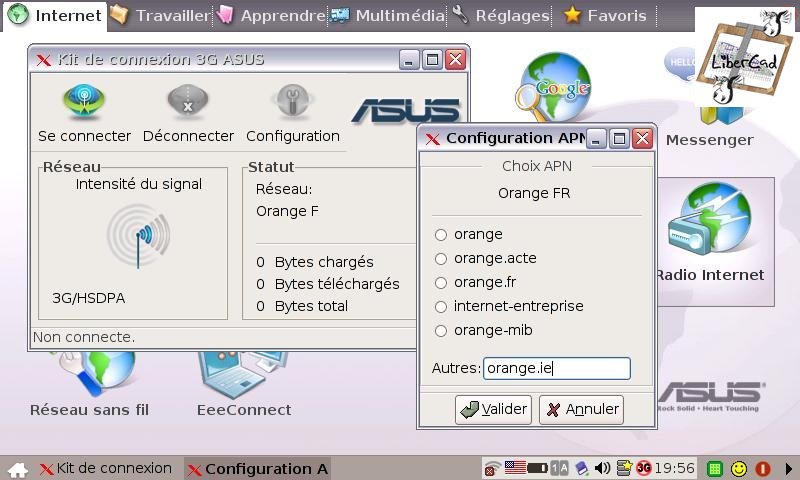Open the Internet tab
The image size is (800, 480).
(55, 16)
